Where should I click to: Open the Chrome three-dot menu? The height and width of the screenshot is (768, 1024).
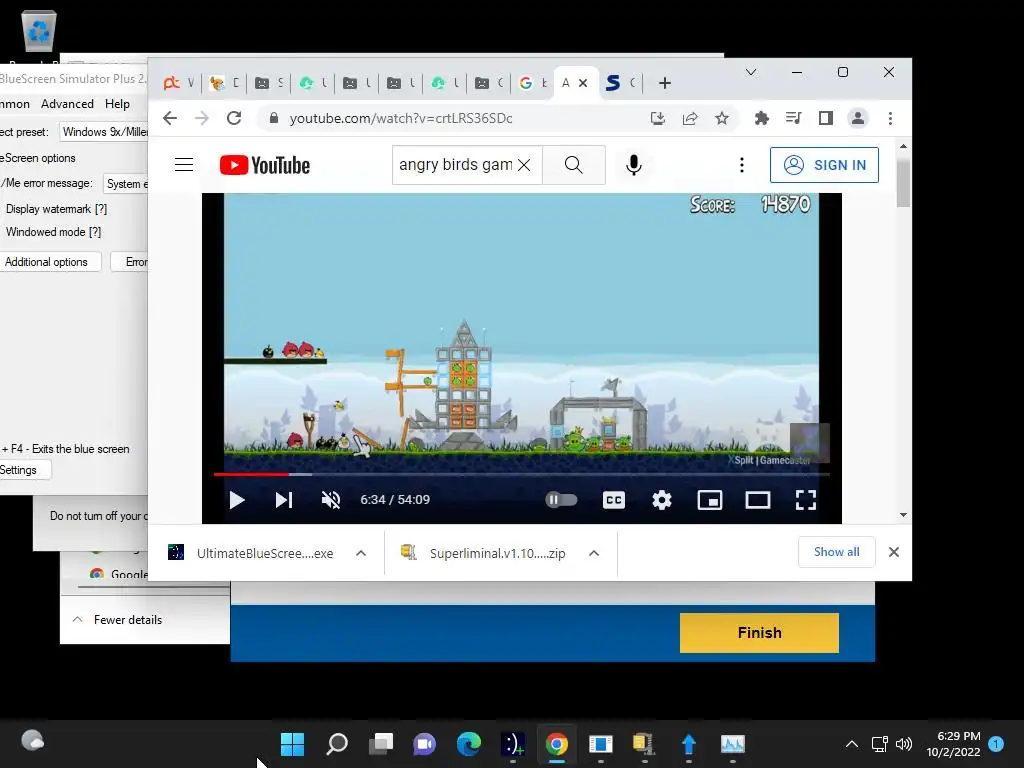(890, 118)
